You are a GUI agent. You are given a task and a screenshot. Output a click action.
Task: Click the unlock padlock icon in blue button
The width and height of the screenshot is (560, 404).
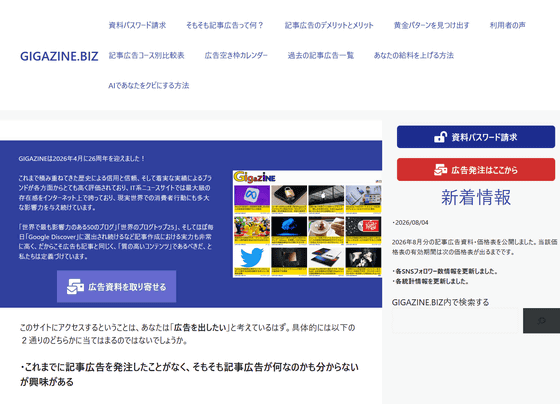coord(440,137)
